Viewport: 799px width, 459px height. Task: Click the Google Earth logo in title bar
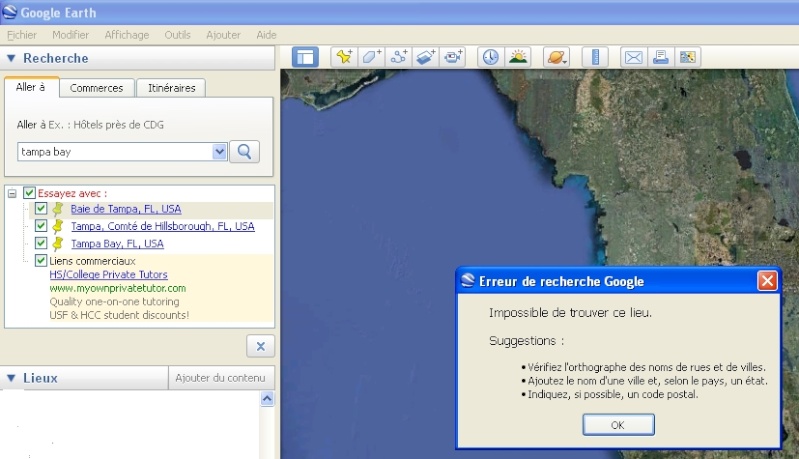tap(10, 12)
